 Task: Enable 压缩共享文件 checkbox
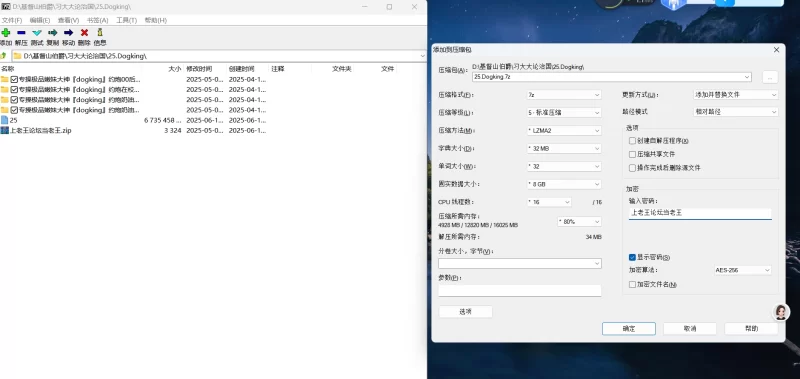(632, 154)
